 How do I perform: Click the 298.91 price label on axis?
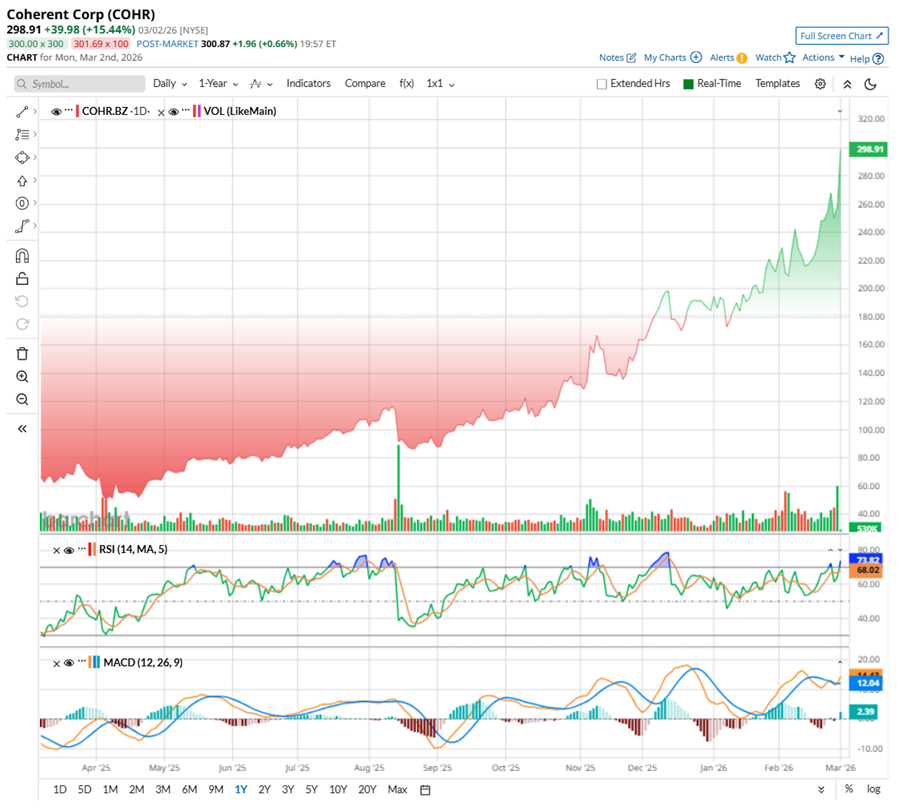[x=869, y=150]
